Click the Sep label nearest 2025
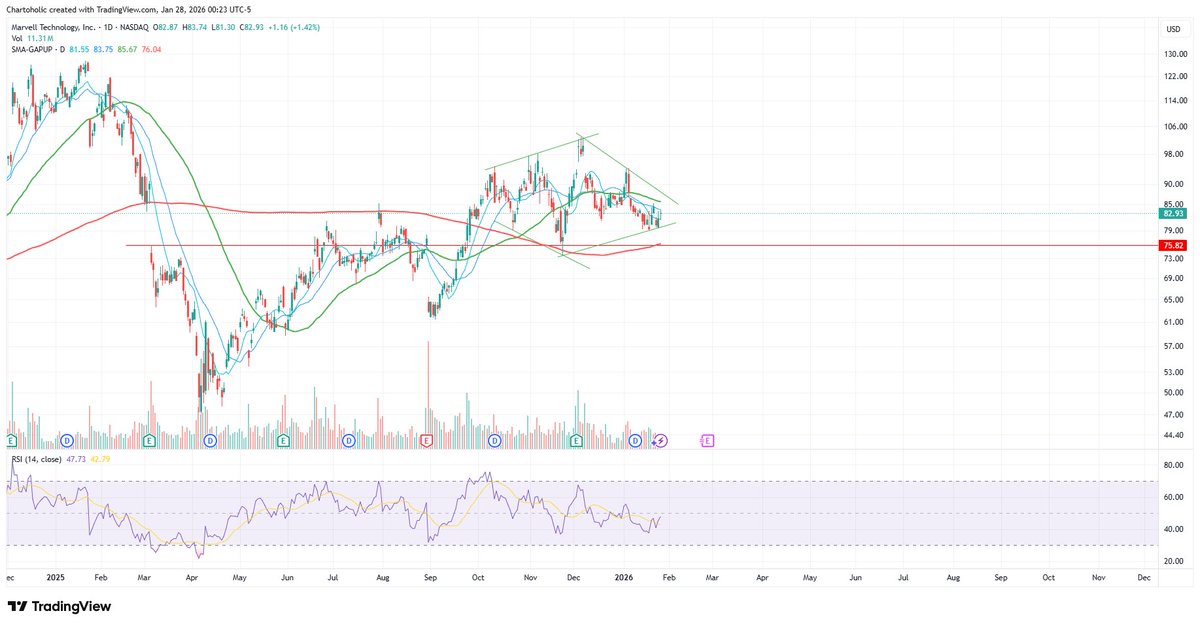1200x626 pixels. click(x=429, y=578)
